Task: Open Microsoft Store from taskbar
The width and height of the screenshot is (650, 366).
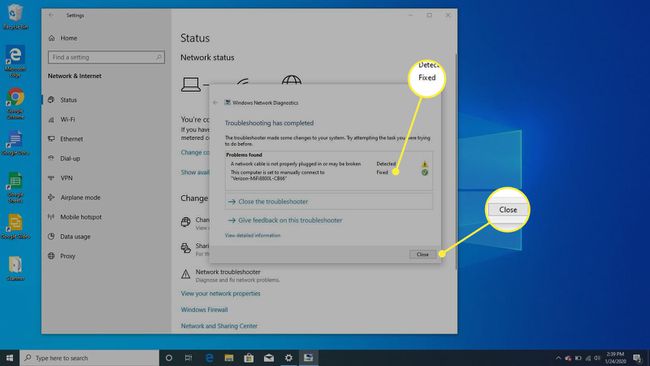Action: point(249,358)
